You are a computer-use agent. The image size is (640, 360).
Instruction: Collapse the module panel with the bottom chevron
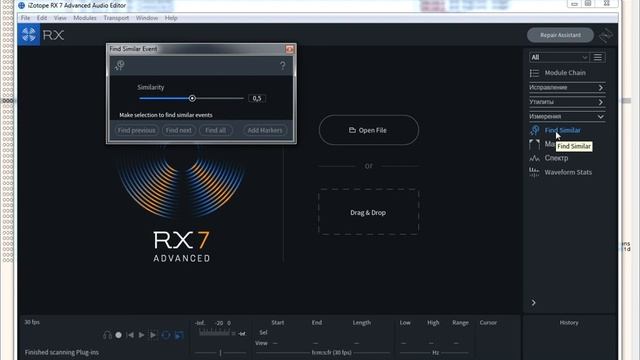pyautogui.click(x=533, y=302)
